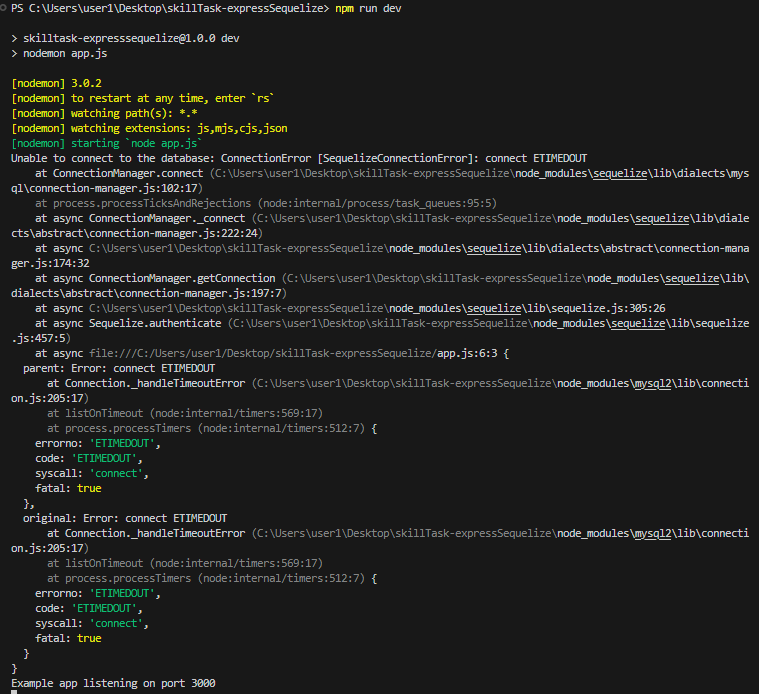Click the 'Example app listening on port 3000' line
759x694 pixels.
(113, 683)
